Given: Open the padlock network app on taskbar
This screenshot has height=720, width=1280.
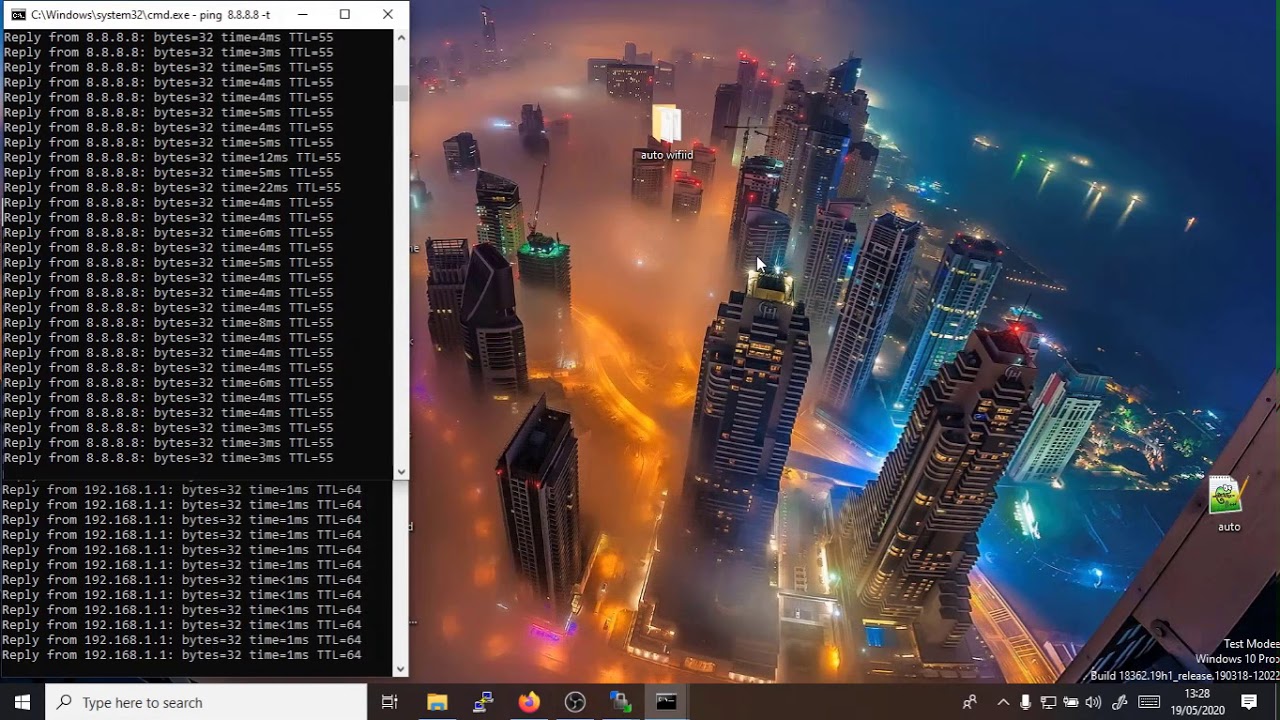Looking at the screenshot, I should pos(621,702).
